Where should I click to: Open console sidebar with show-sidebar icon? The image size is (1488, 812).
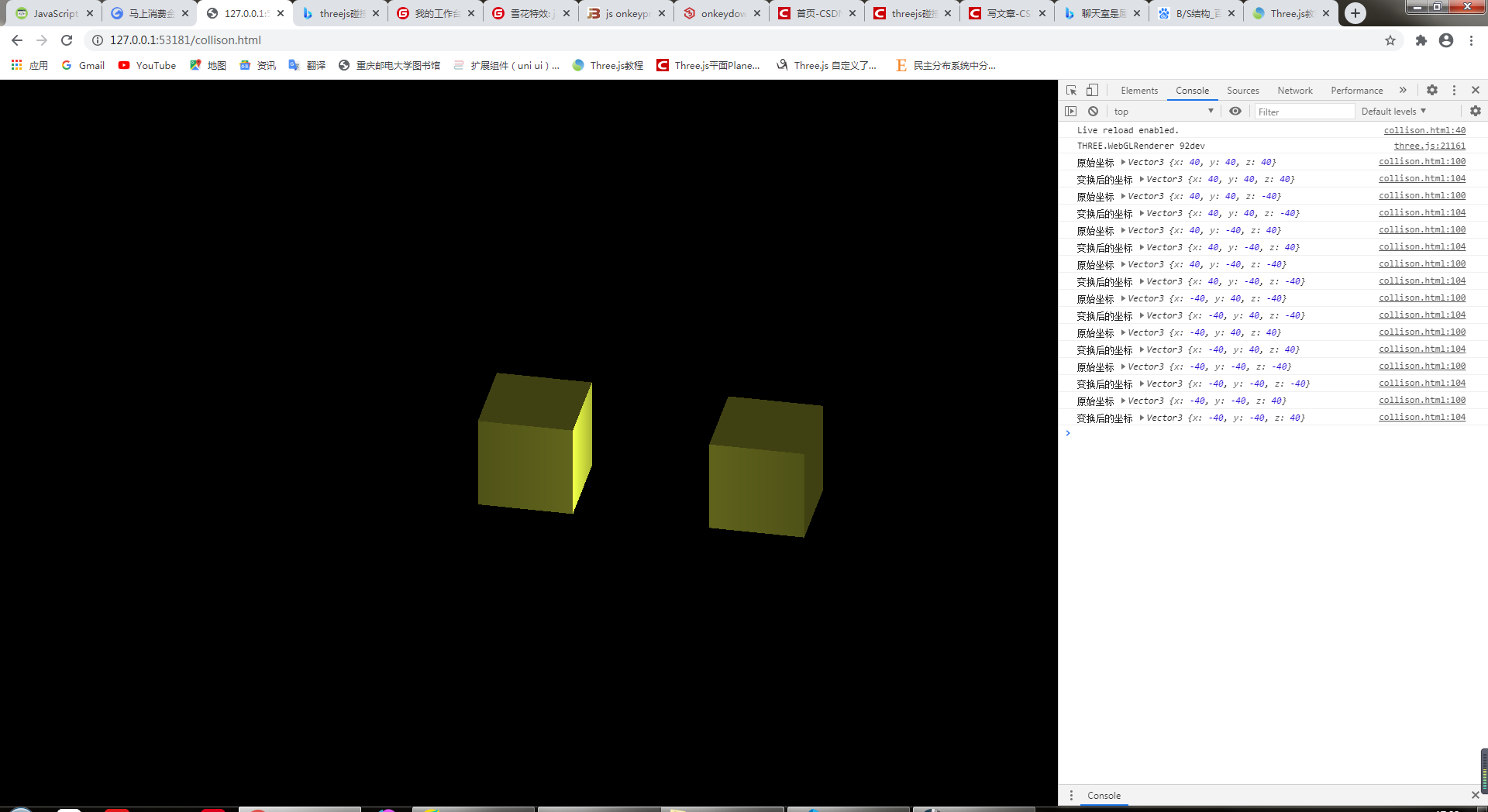click(1070, 111)
